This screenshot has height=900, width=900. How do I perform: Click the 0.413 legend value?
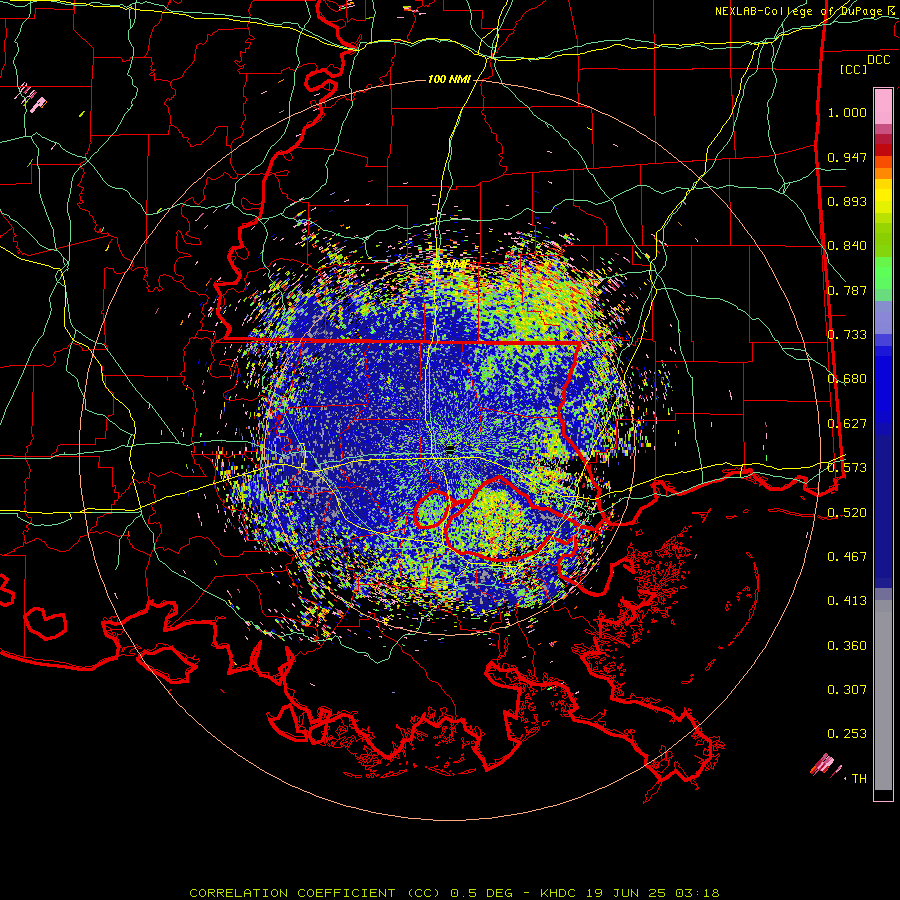pos(847,601)
